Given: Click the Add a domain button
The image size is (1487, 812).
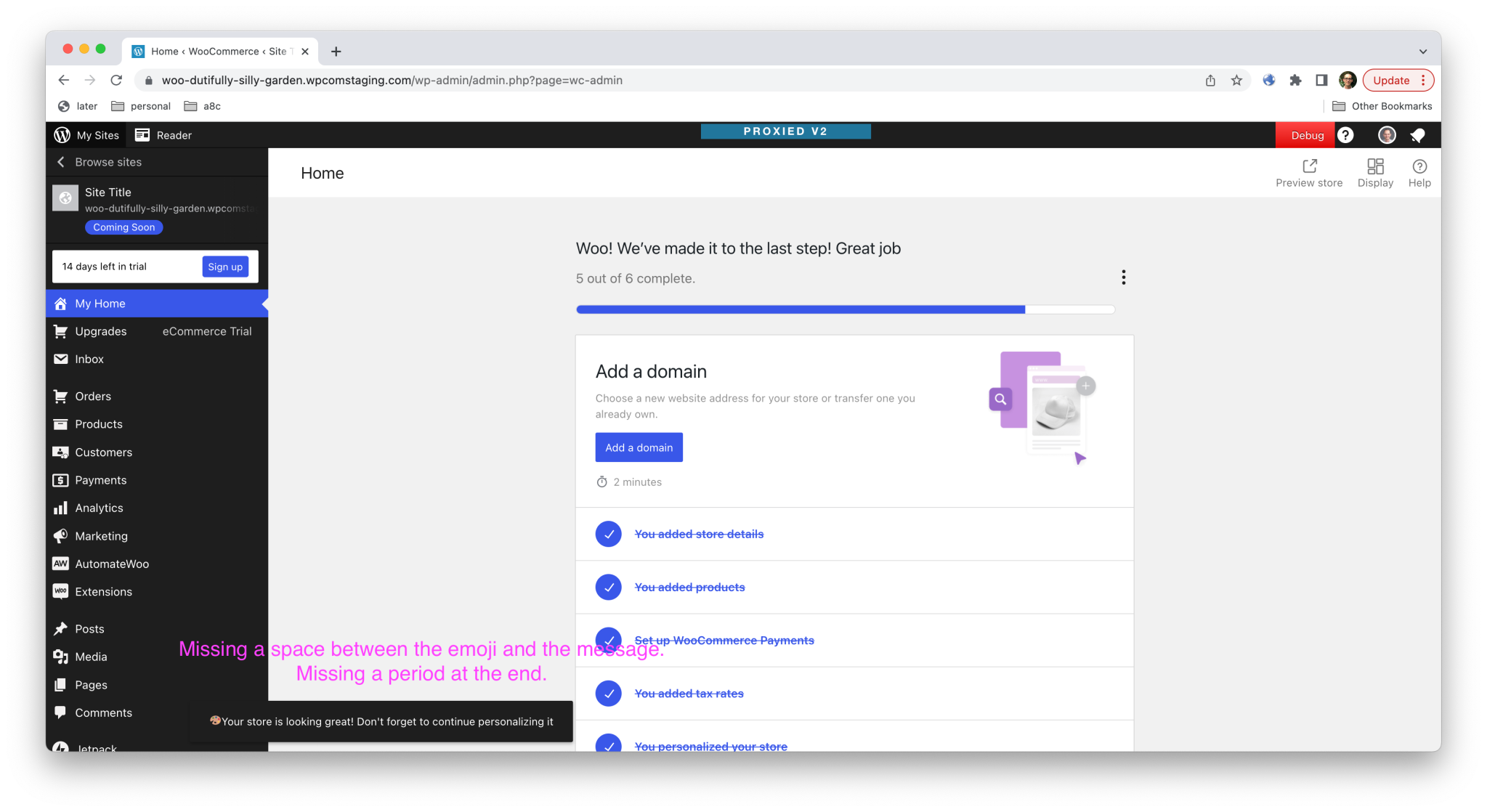Looking at the screenshot, I should (x=638, y=447).
